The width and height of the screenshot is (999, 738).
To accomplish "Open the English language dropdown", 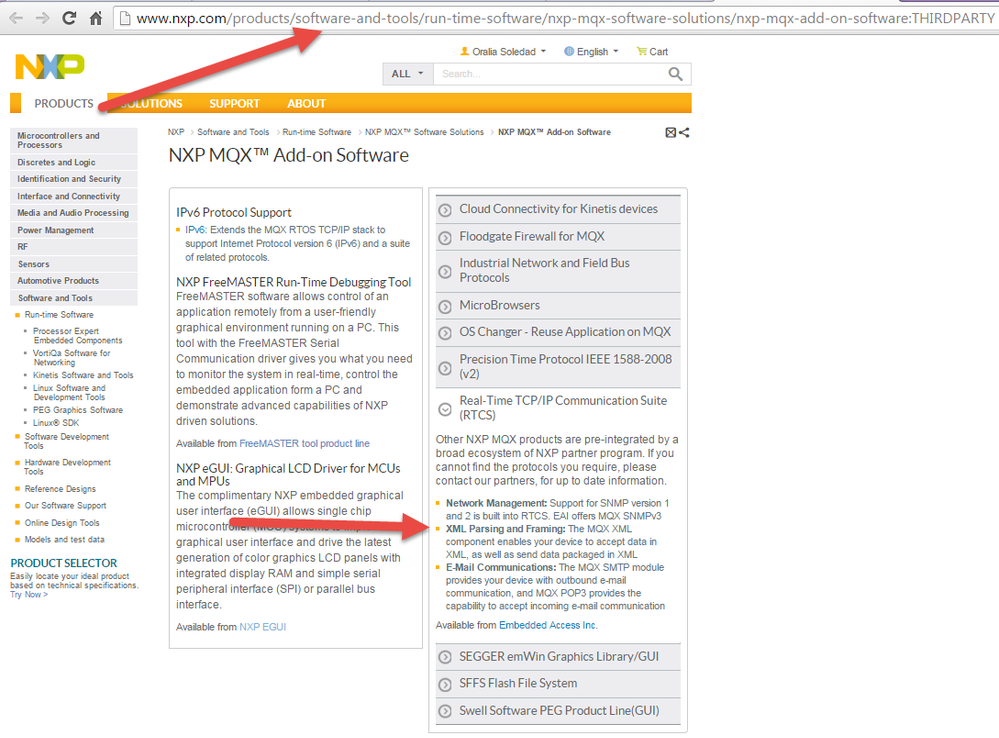I will [x=591, y=52].
